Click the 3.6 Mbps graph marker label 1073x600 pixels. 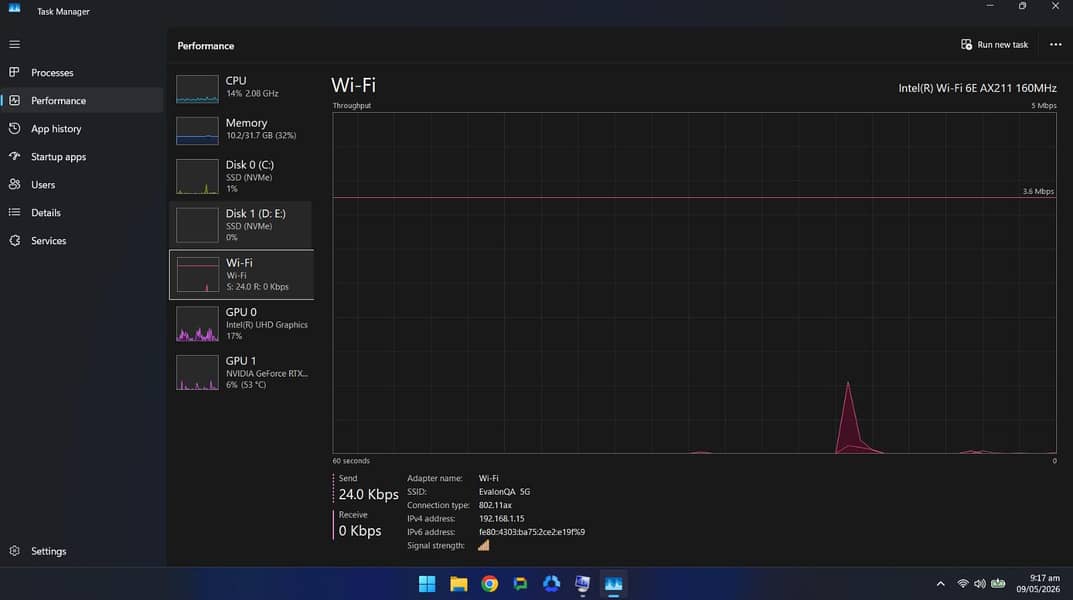[x=1038, y=191]
